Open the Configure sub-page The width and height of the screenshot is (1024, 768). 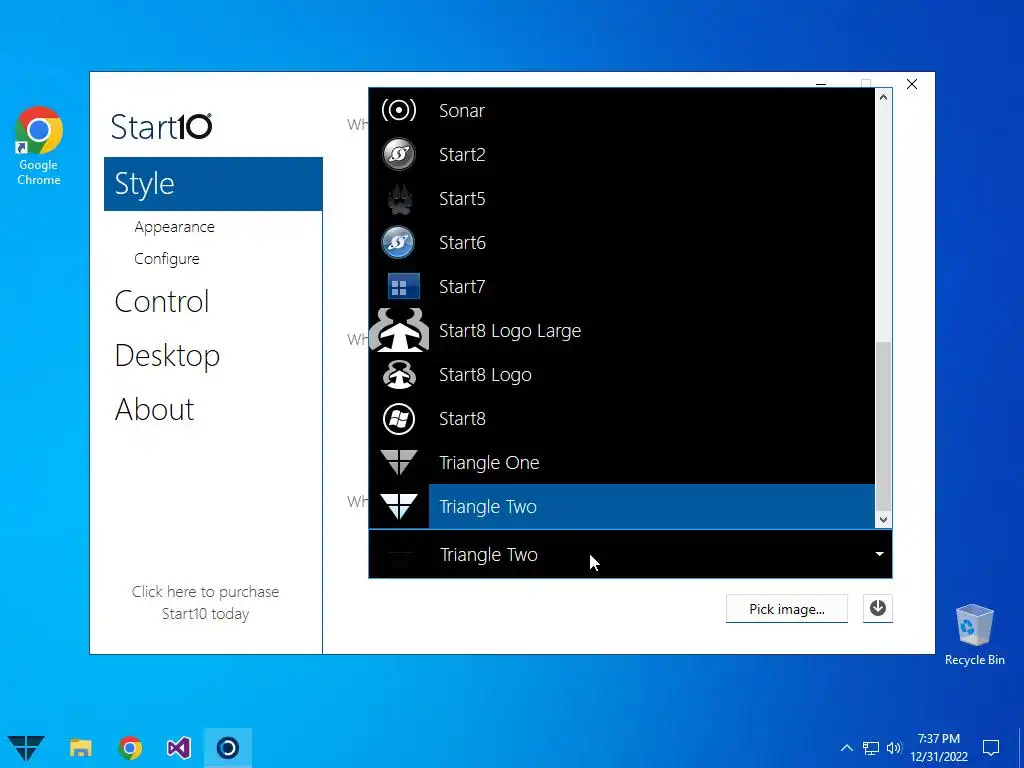pyautogui.click(x=167, y=259)
